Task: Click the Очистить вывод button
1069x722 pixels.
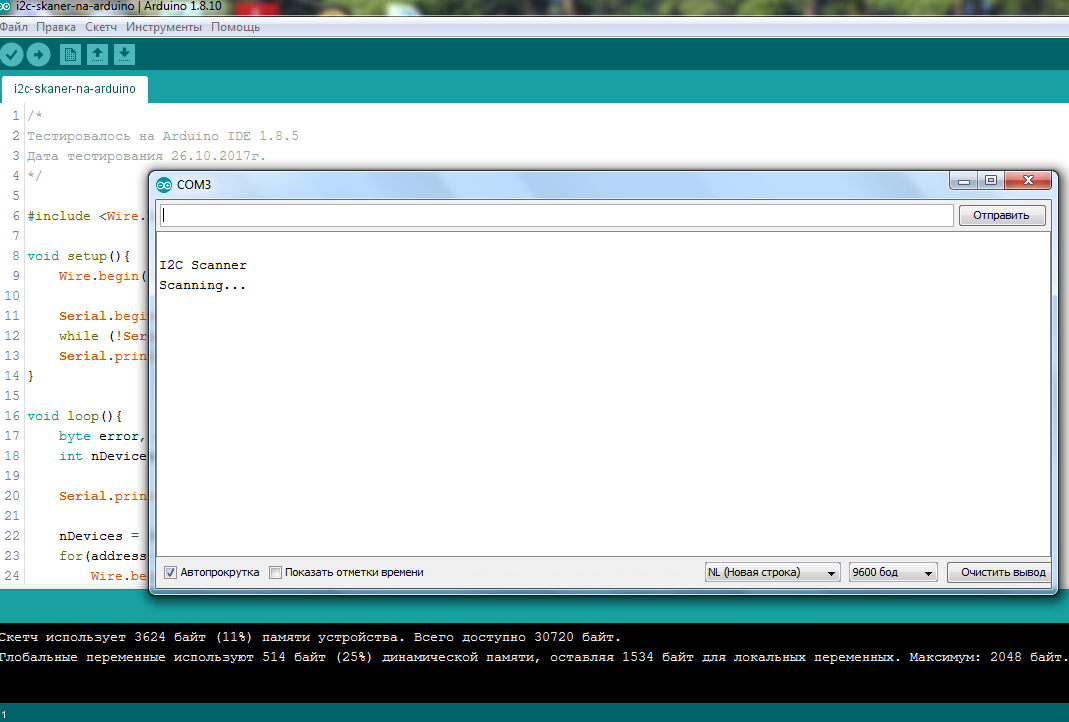Action: coord(1003,573)
